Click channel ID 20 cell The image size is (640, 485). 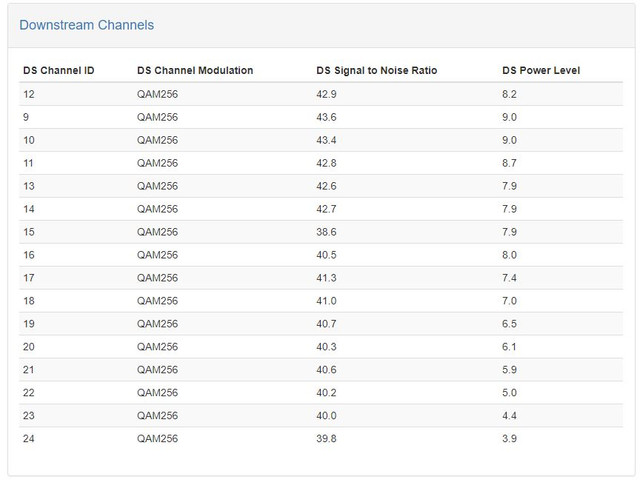tap(29, 347)
